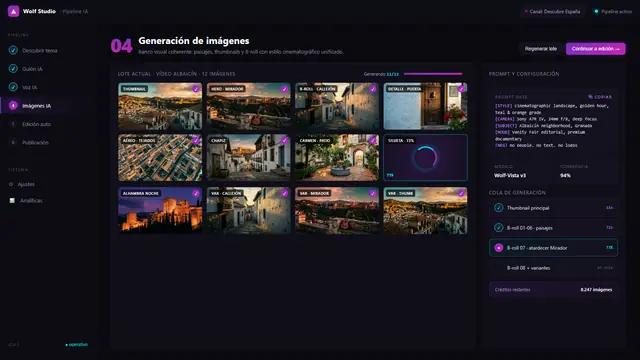Open the Chapiz image tile
Screen dimensions: 640x360
click(249, 158)
